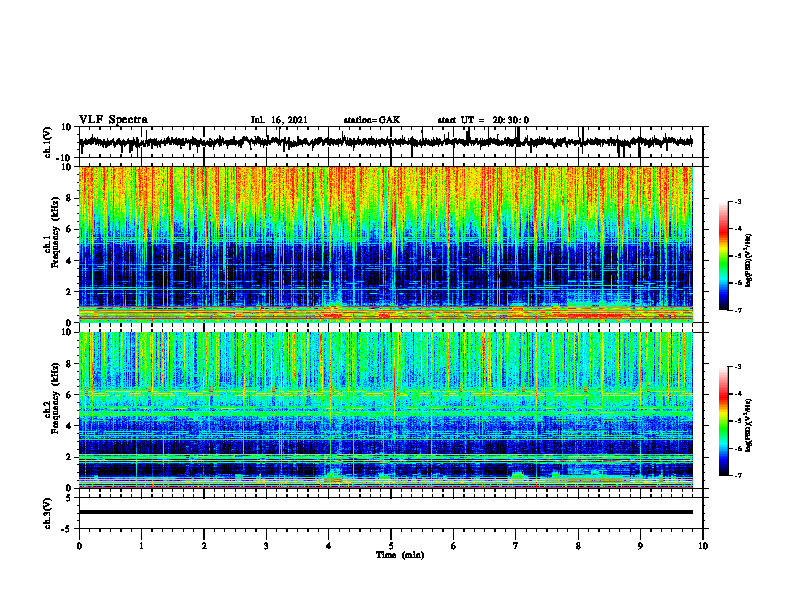
Task: Click inside the ch.2 spectrogram plot
Action: pyautogui.click(x=386, y=410)
